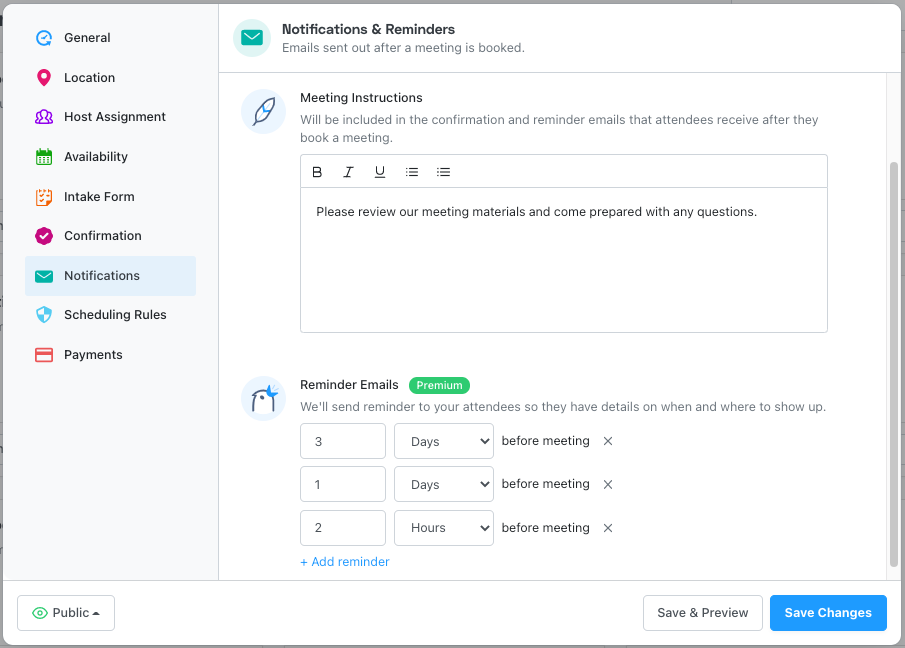905x648 pixels.
Task: Insert second list icon in editor toolbar
Action: [x=443, y=172]
